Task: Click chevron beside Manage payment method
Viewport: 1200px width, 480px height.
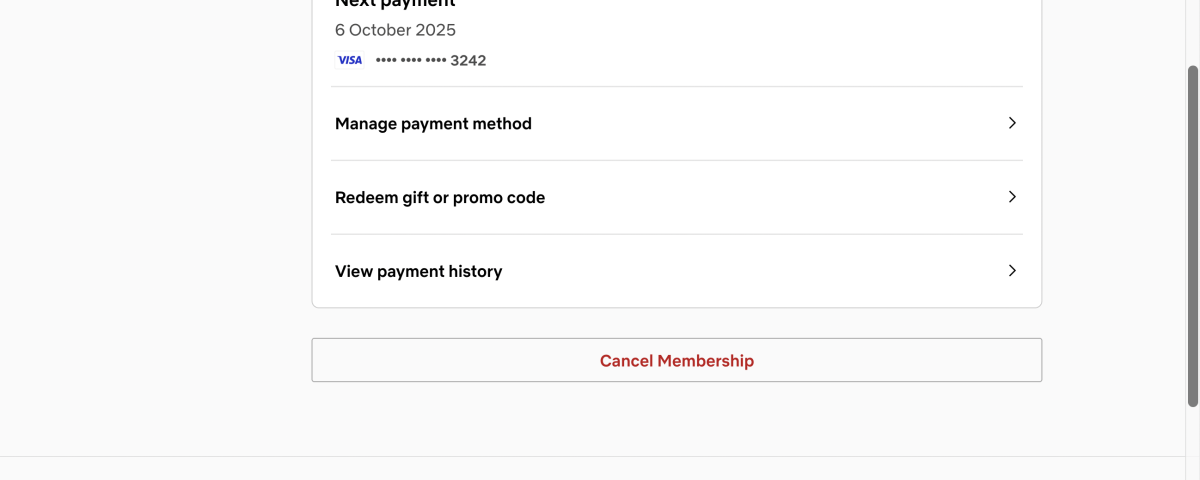Action: 1012,123
